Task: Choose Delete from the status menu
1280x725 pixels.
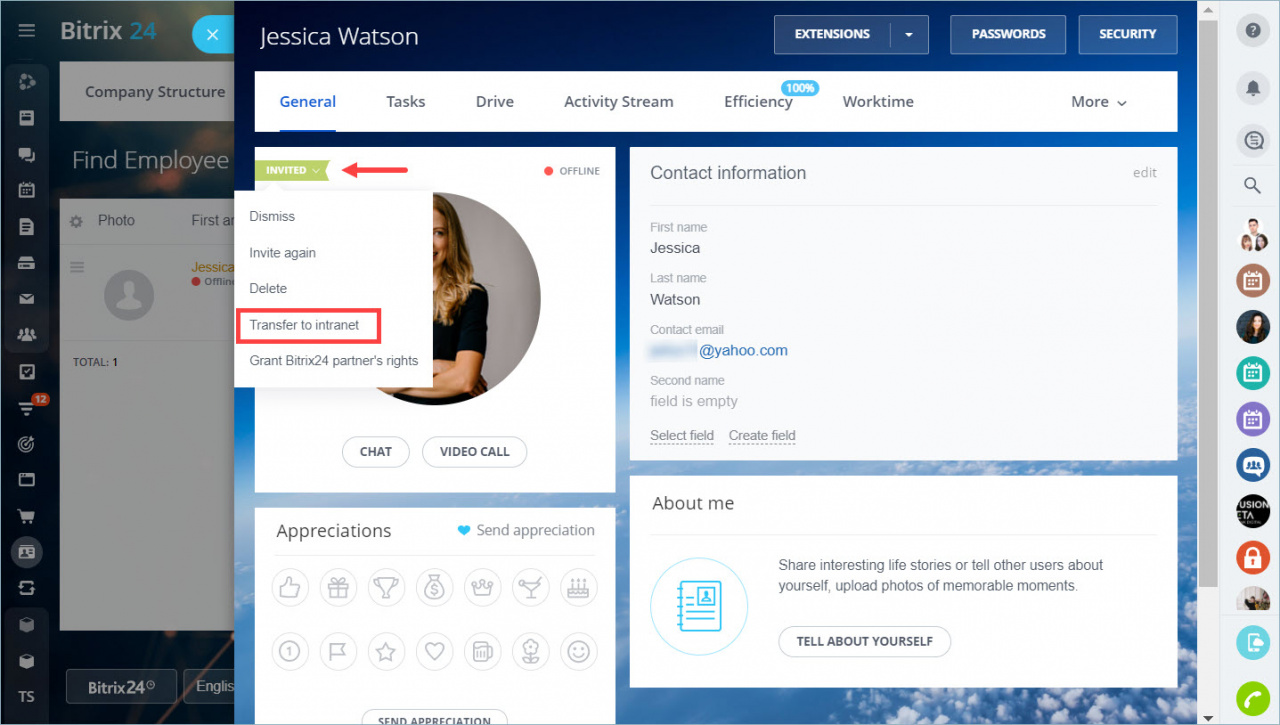Action: [268, 288]
